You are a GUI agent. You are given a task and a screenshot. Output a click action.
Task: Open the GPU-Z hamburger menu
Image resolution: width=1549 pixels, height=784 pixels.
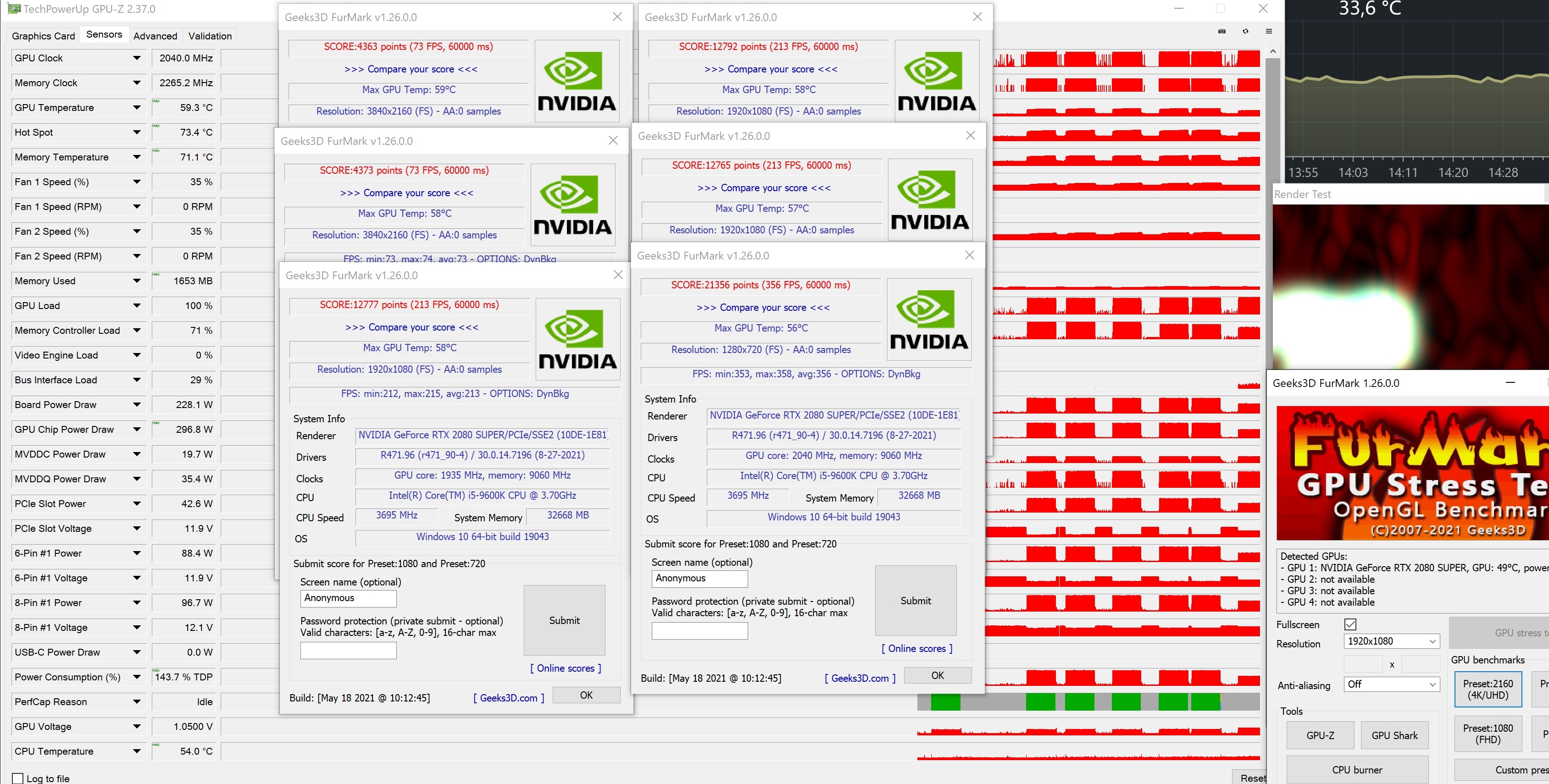pos(1269,31)
